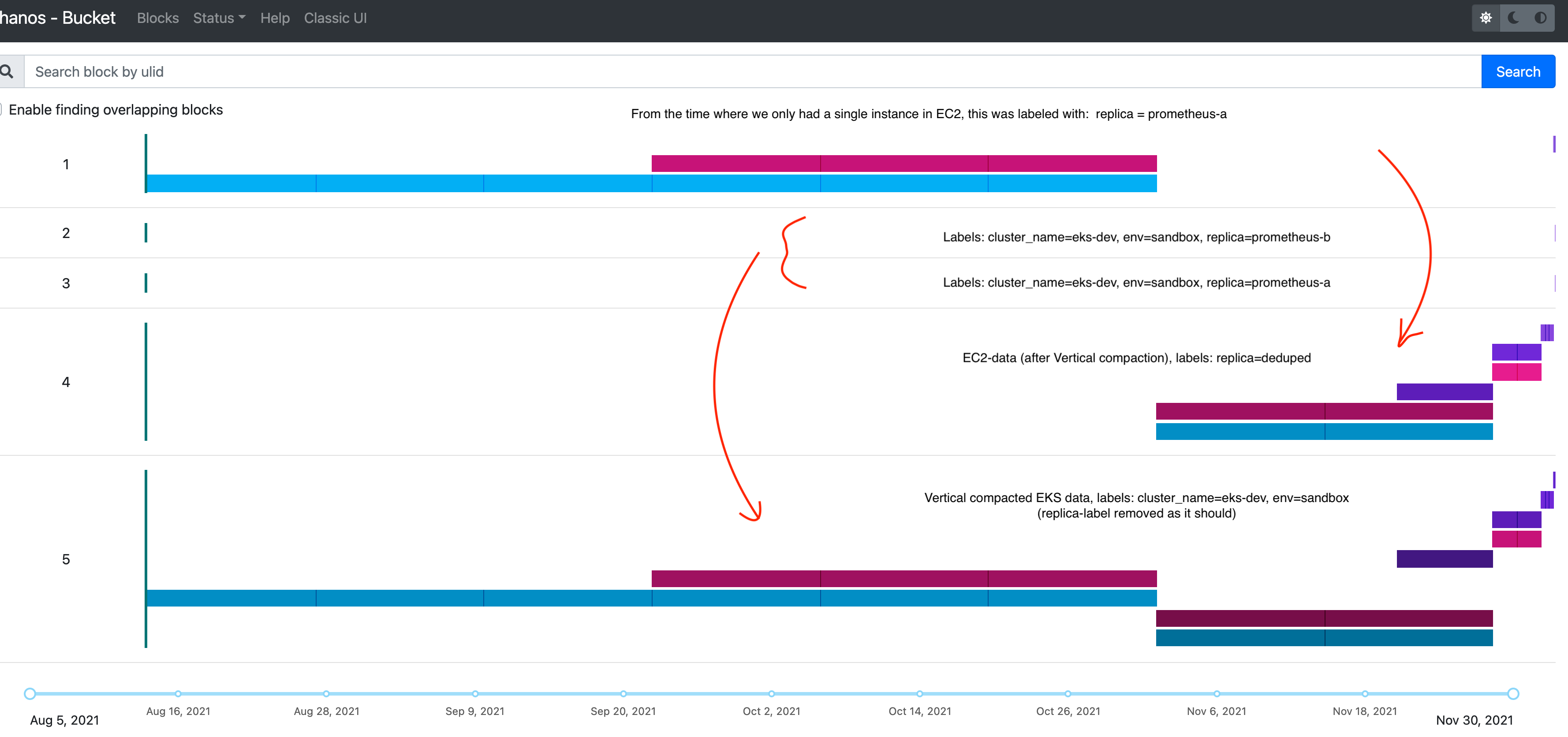Click the Nov 30, 2021 slider handle
This screenshot has height=737, width=1568.
pyautogui.click(x=1512, y=693)
